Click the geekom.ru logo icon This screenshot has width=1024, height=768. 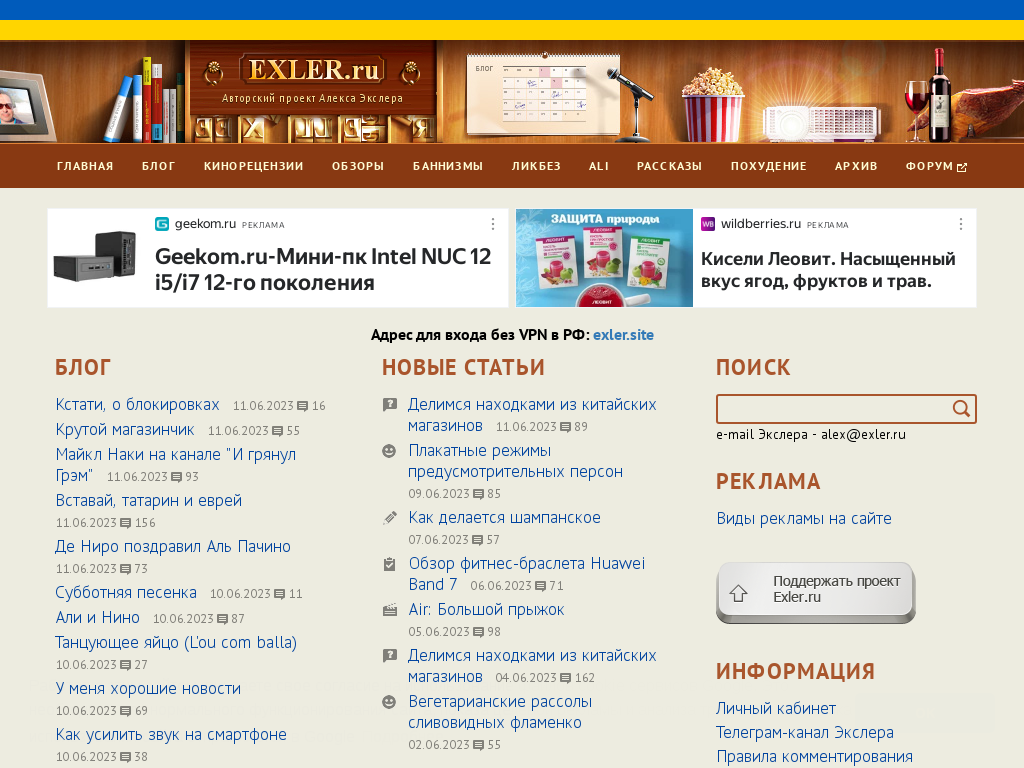click(162, 224)
